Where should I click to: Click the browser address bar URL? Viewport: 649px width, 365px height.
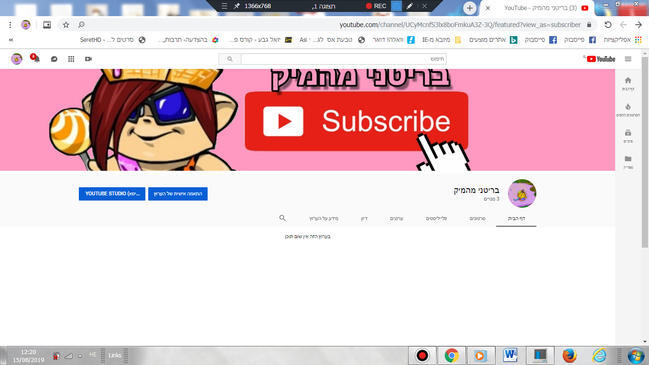pyautogui.click(x=460, y=25)
